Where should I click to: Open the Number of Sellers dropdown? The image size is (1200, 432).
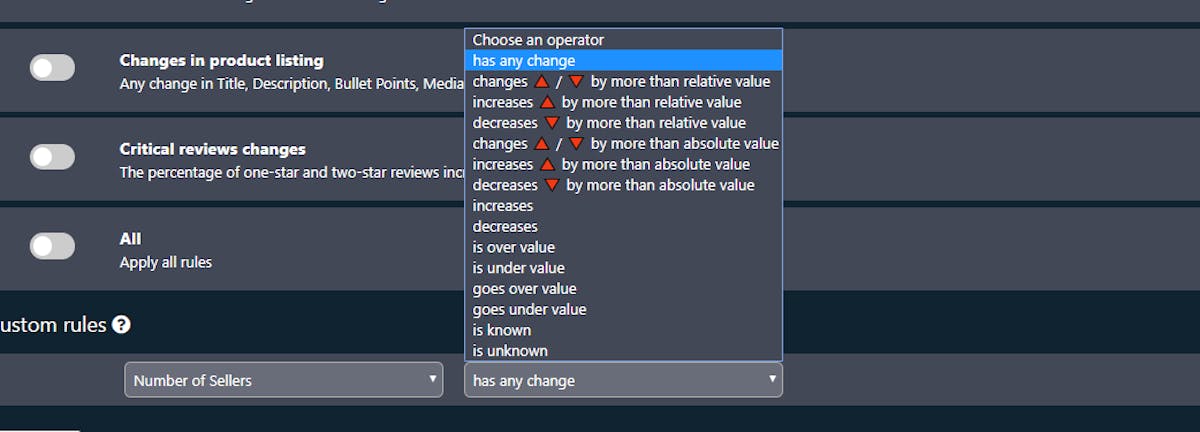[283, 380]
